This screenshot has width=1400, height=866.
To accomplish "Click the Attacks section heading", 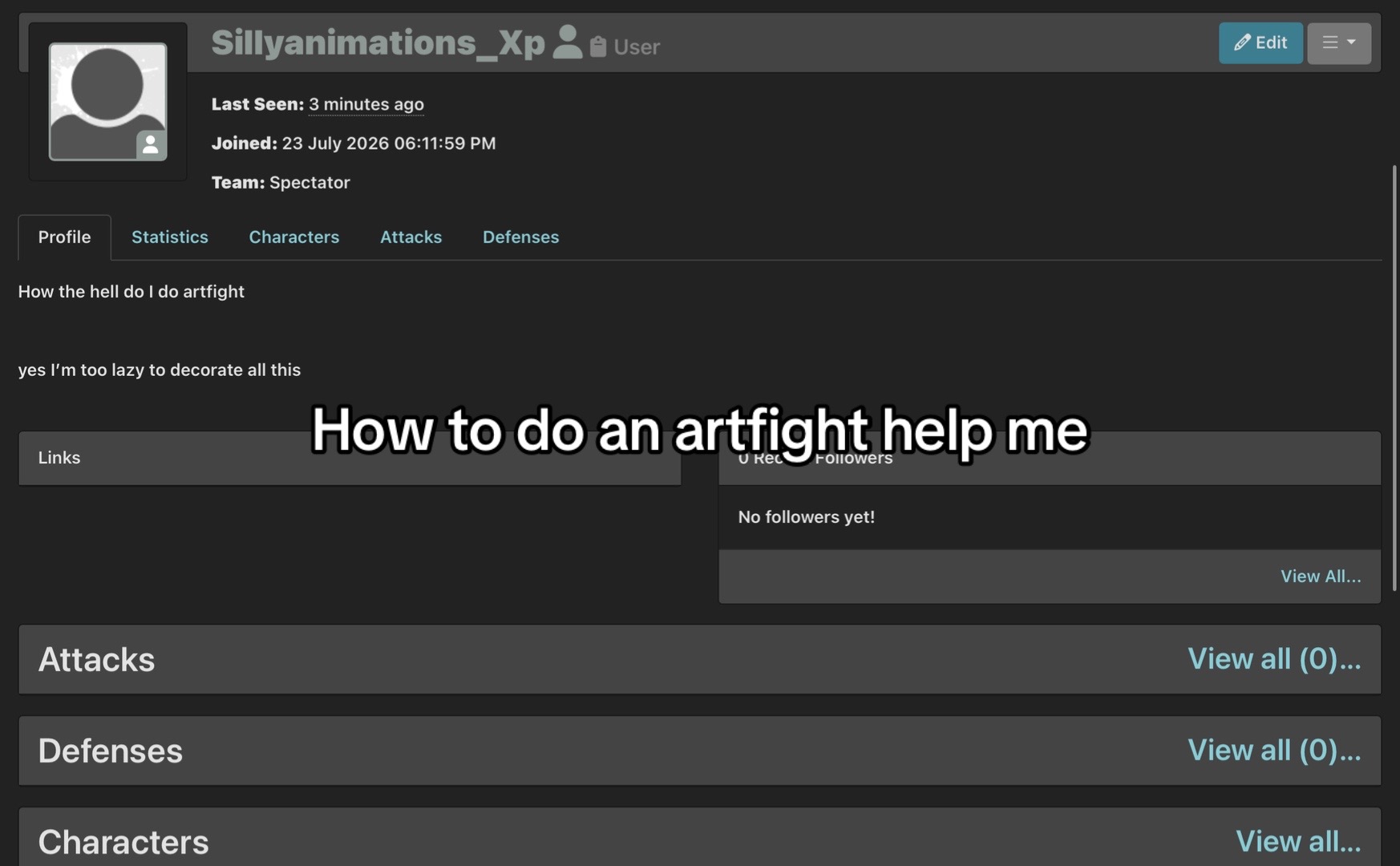I will pos(96,659).
